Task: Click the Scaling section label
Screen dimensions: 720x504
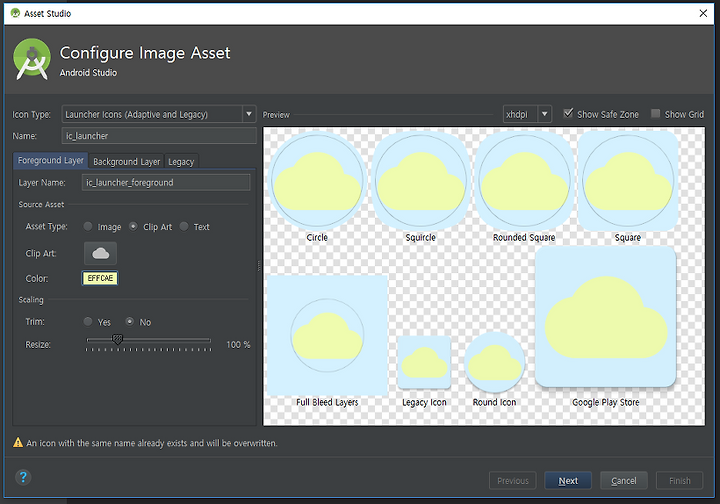Action: 31,300
